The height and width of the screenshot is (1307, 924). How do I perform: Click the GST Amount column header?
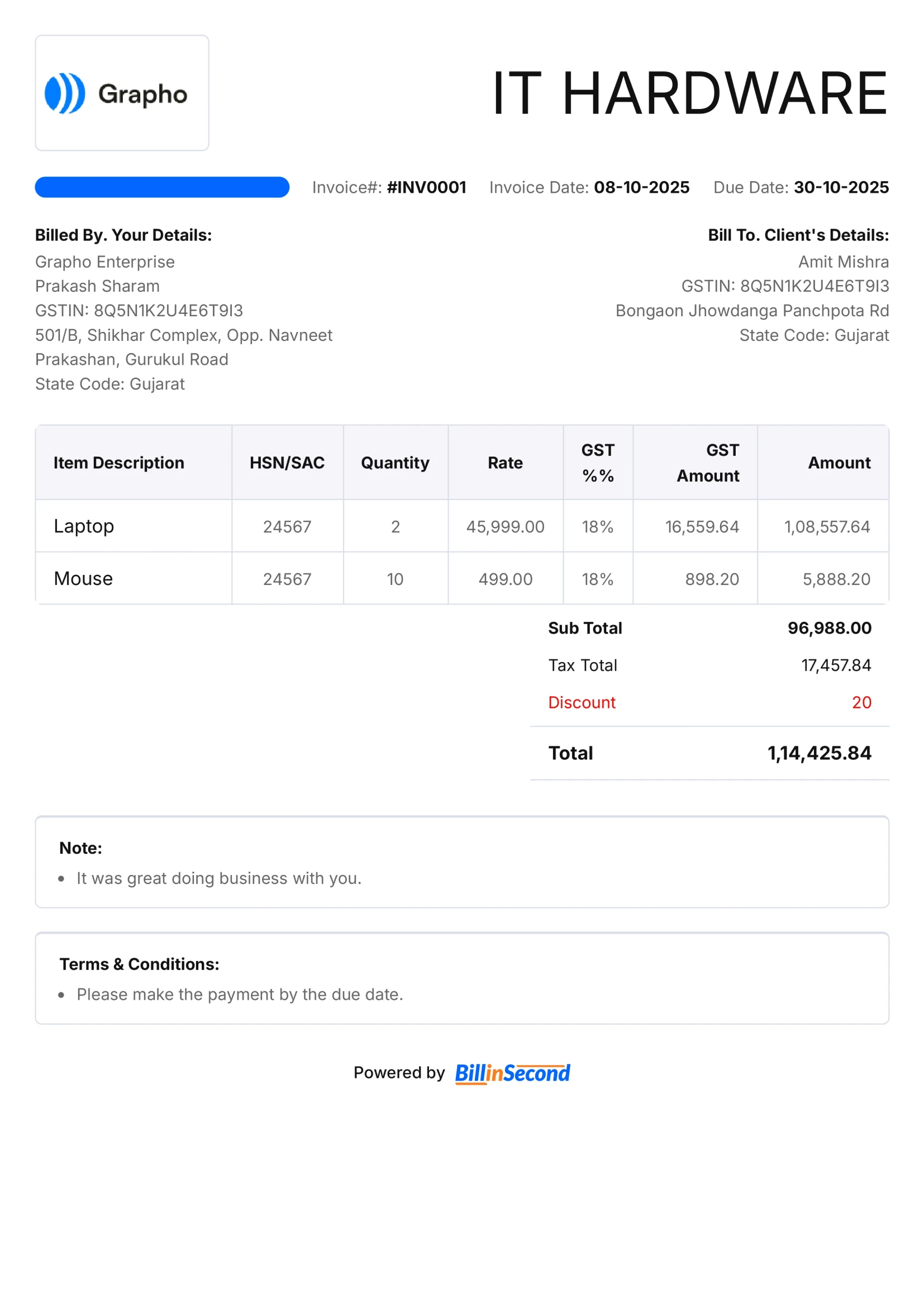708,463
